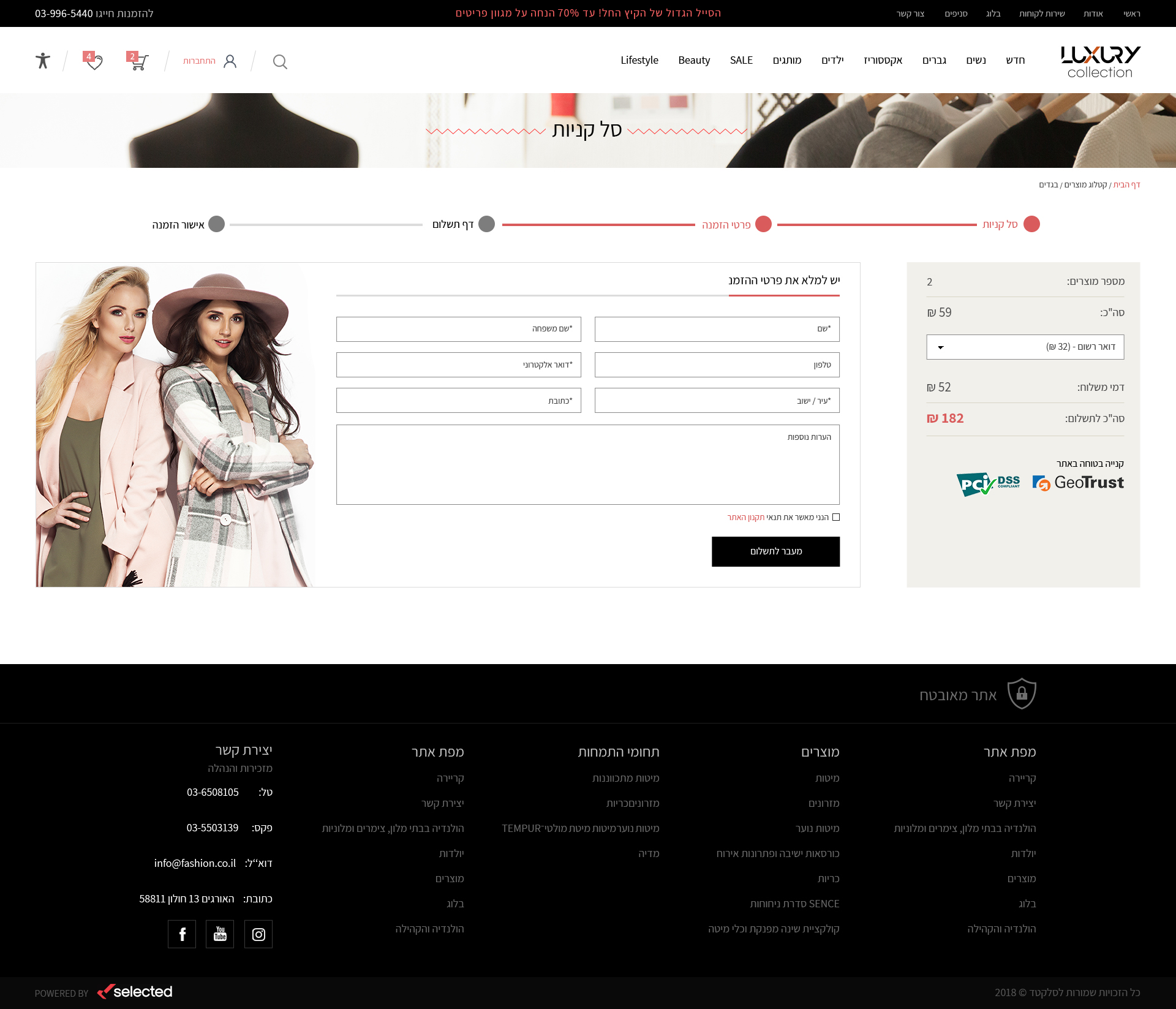Click the accessibility figure icon
1176x1009 pixels.
coord(43,61)
